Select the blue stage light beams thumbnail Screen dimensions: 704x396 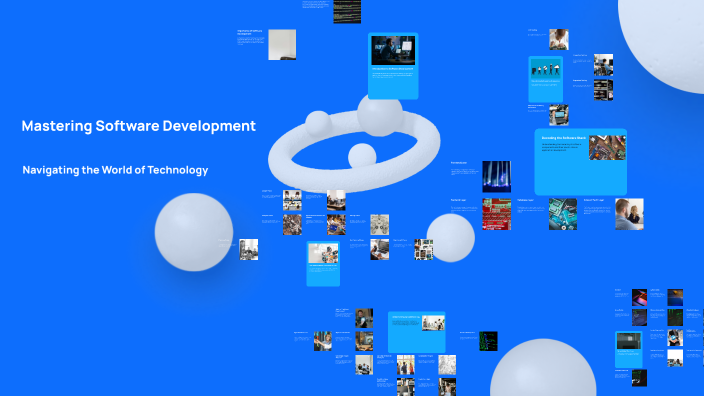(x=497, y=176)
